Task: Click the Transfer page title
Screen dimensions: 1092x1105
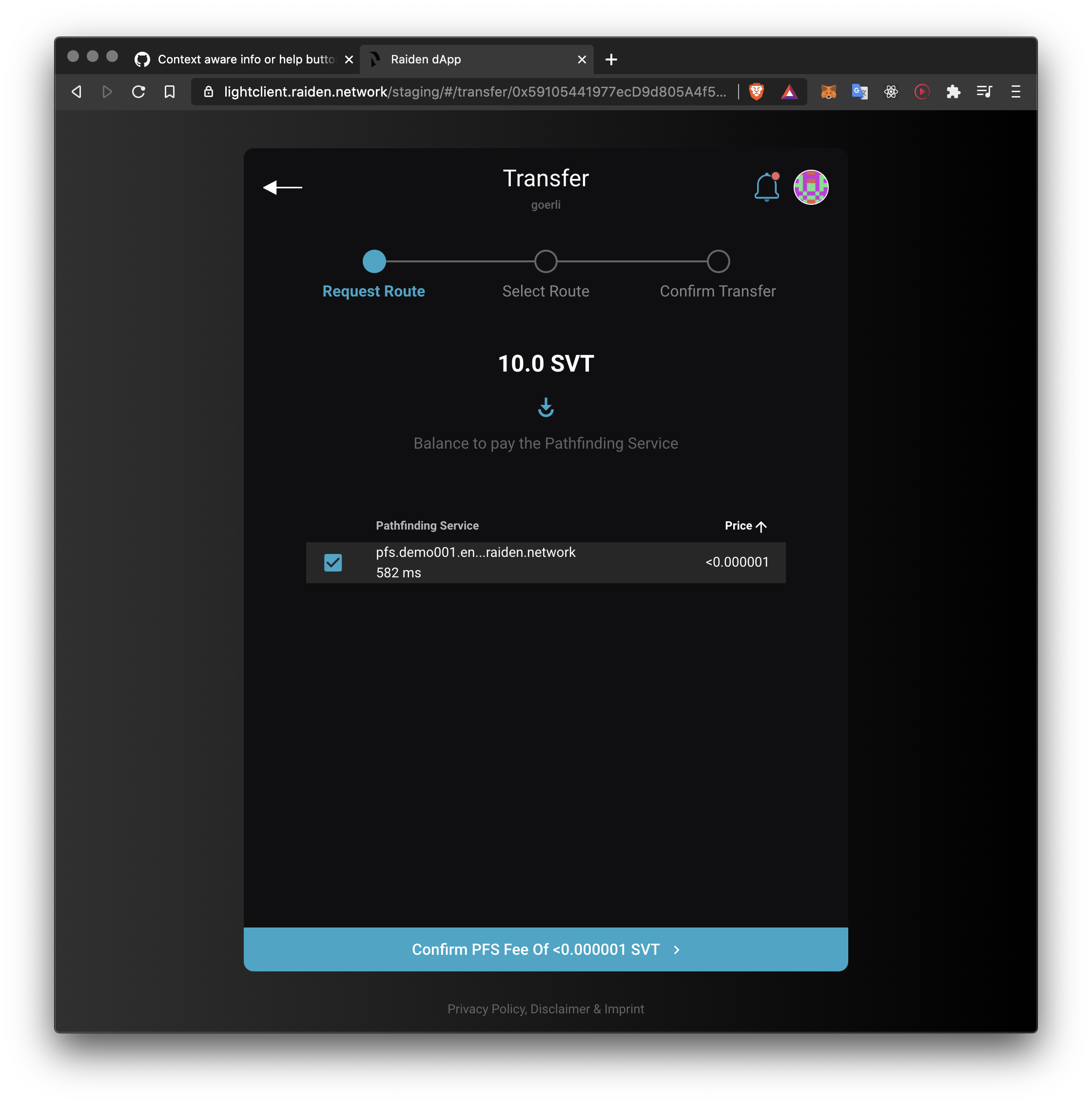Action: click(x=546, y=178)
